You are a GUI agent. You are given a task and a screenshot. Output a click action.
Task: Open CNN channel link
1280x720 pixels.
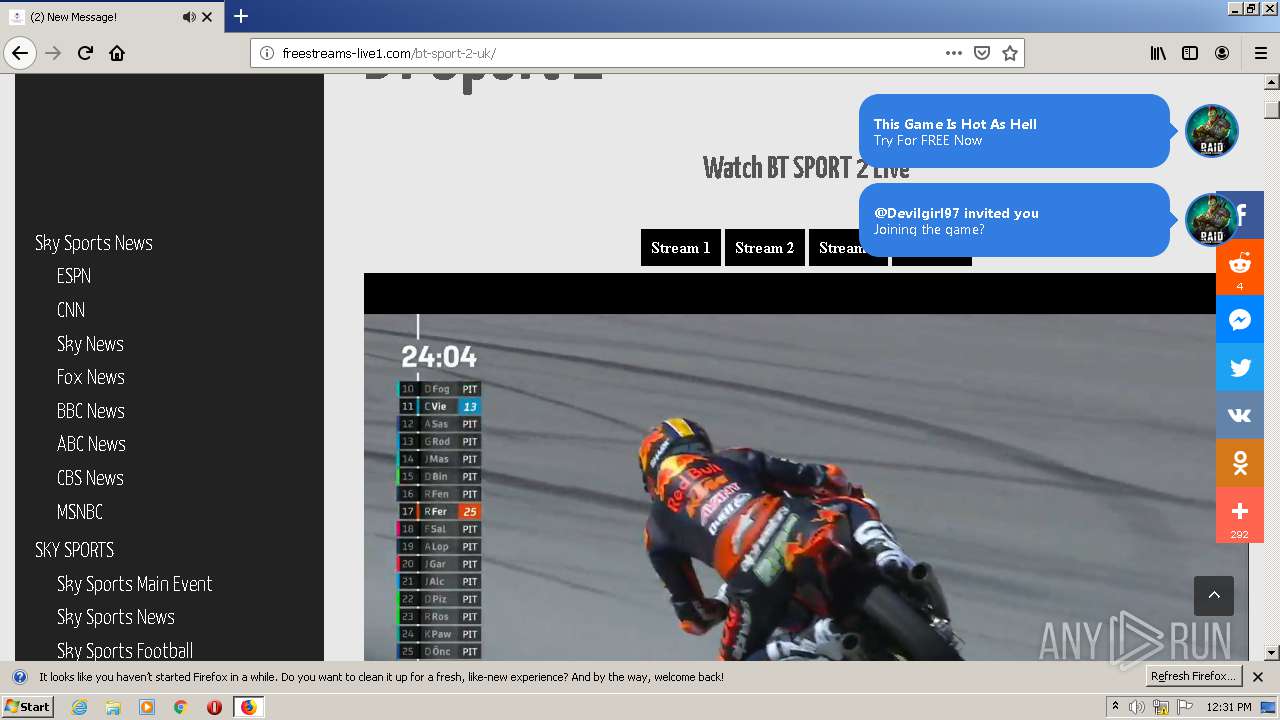point(71,310)
